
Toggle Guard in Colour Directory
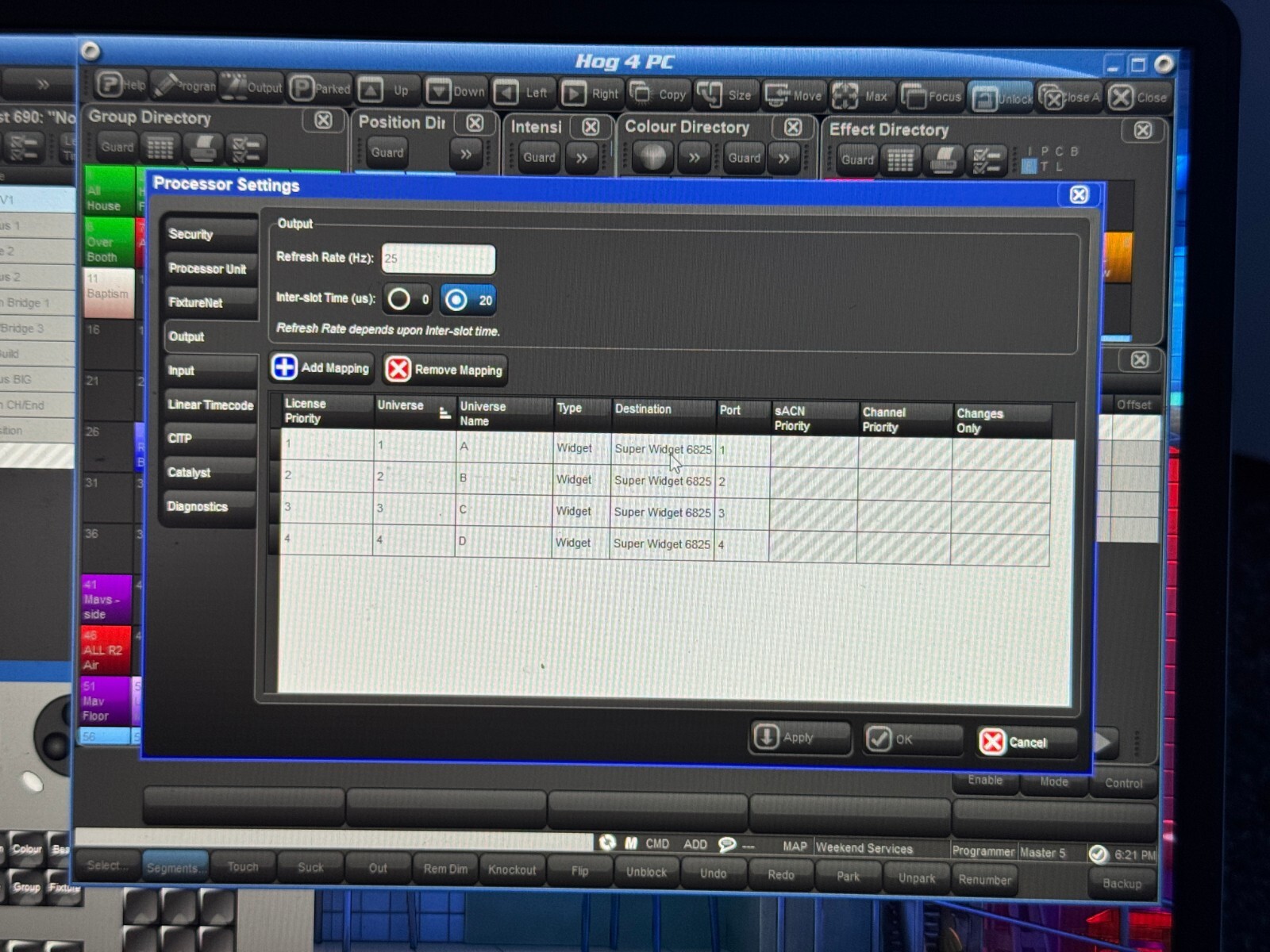[x=744, y=158]
